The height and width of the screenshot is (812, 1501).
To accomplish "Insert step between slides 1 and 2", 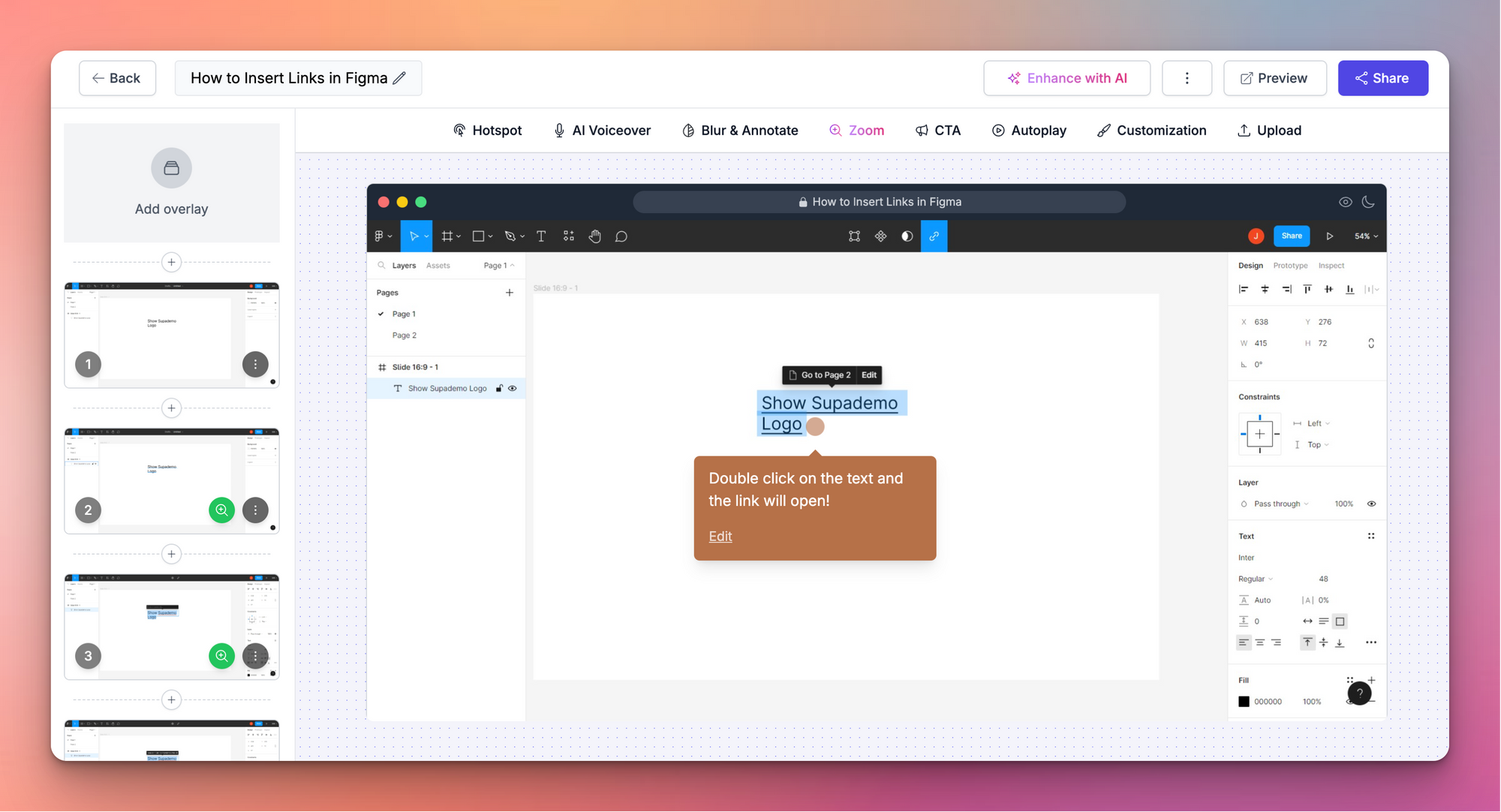I will click(171, 408).
